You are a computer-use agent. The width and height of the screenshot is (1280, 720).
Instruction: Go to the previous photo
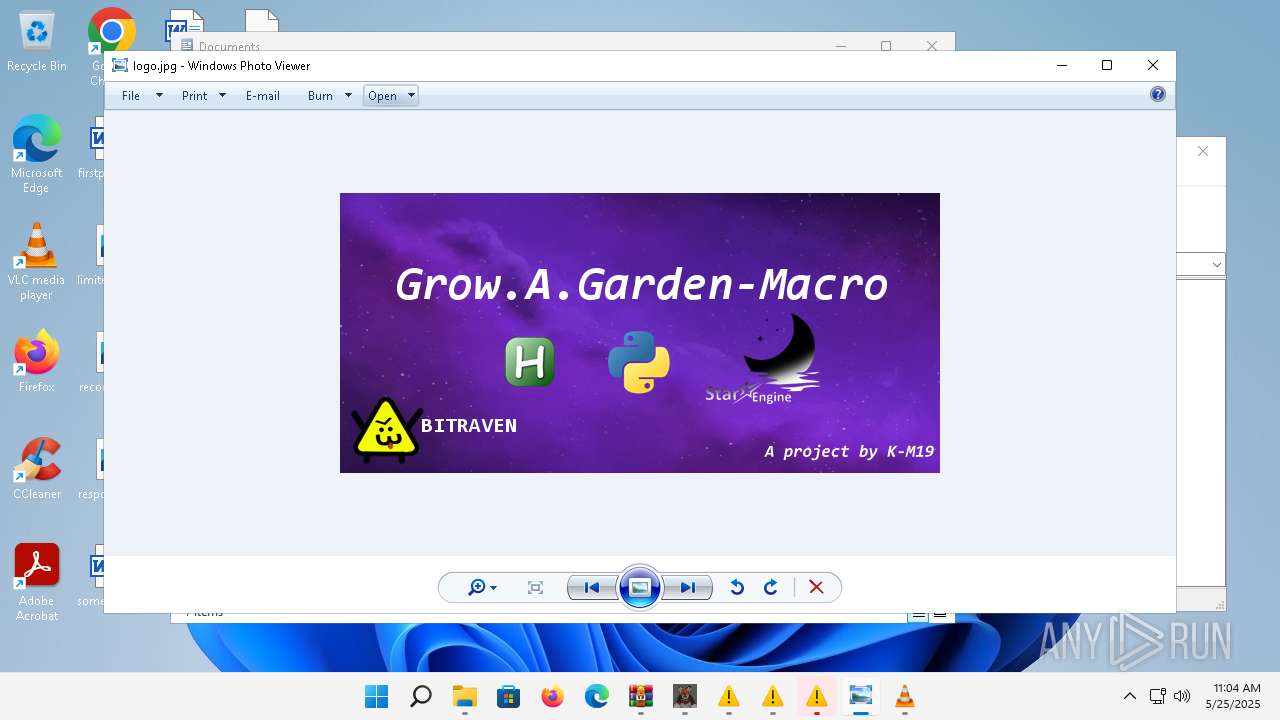coord(592,588)
